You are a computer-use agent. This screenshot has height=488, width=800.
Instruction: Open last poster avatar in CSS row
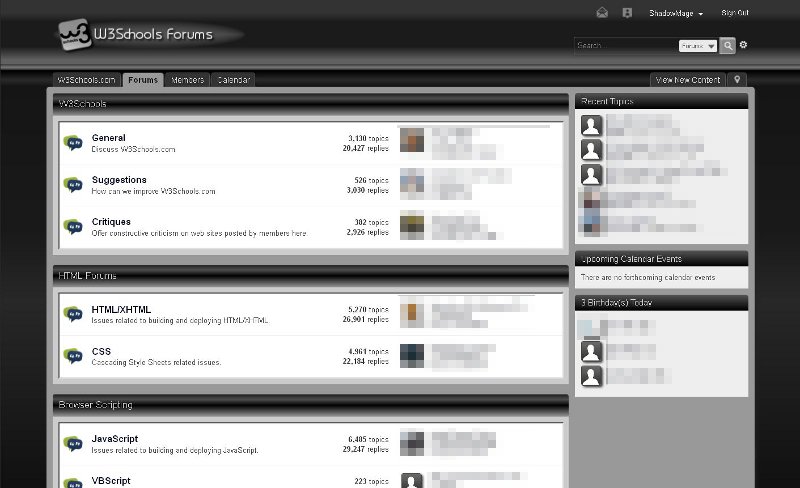pyautogui.click(x=412, y=355)
